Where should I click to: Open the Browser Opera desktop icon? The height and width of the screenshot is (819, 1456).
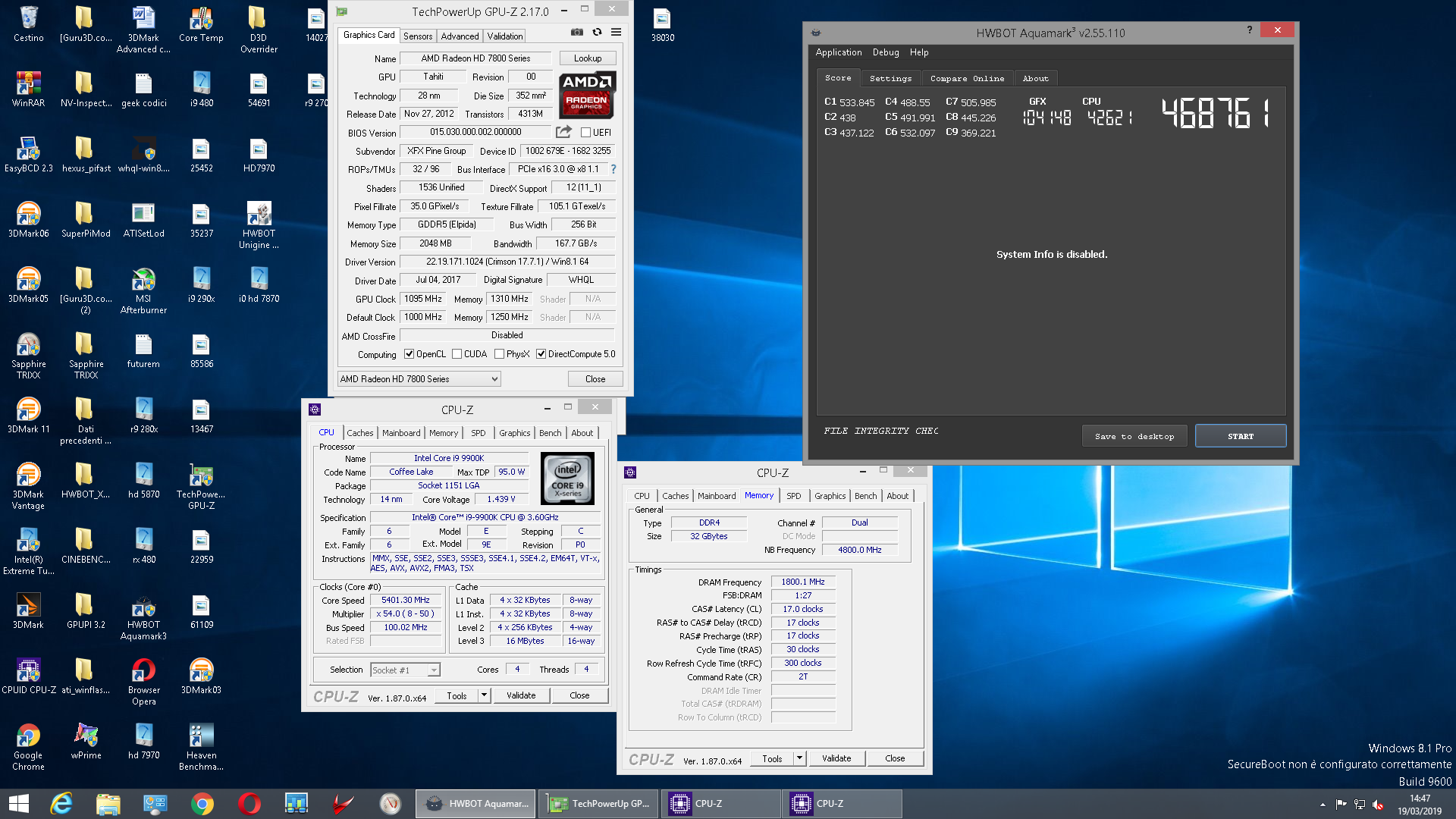pyautogui.click(x=143, y=682)
